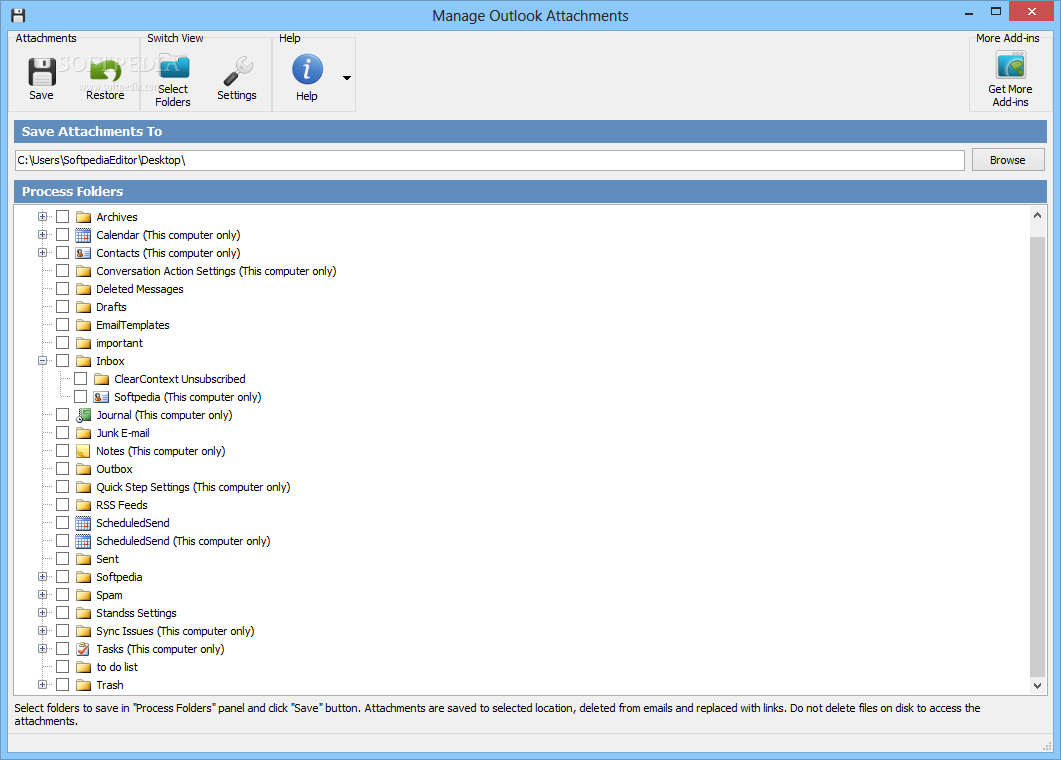This screenshot has width=1061, height=760.
Task: Collapse the Inbox tree node
Action: [43, 361]
